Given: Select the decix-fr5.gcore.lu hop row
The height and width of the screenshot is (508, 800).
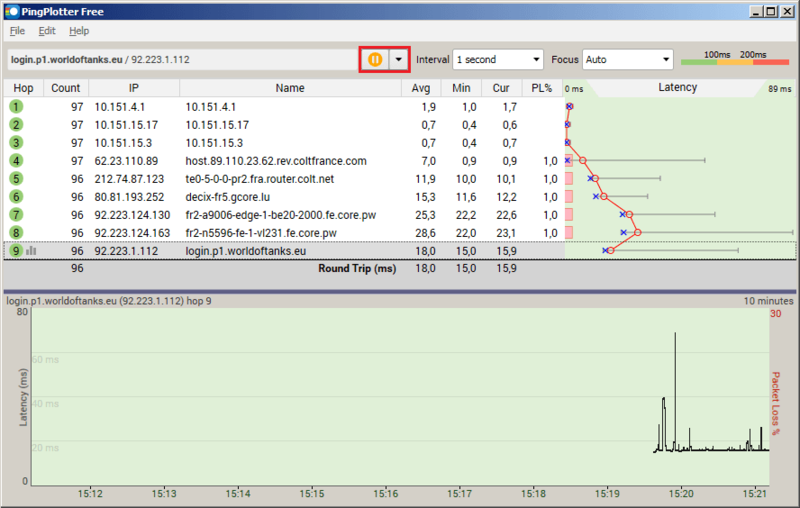Looking at the screenshot, I should pyautogui.click(x=290, y=197).
